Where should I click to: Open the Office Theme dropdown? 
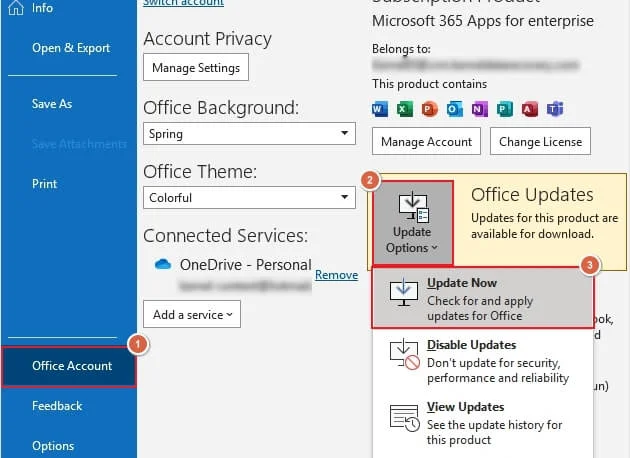[x=249, y=197]
